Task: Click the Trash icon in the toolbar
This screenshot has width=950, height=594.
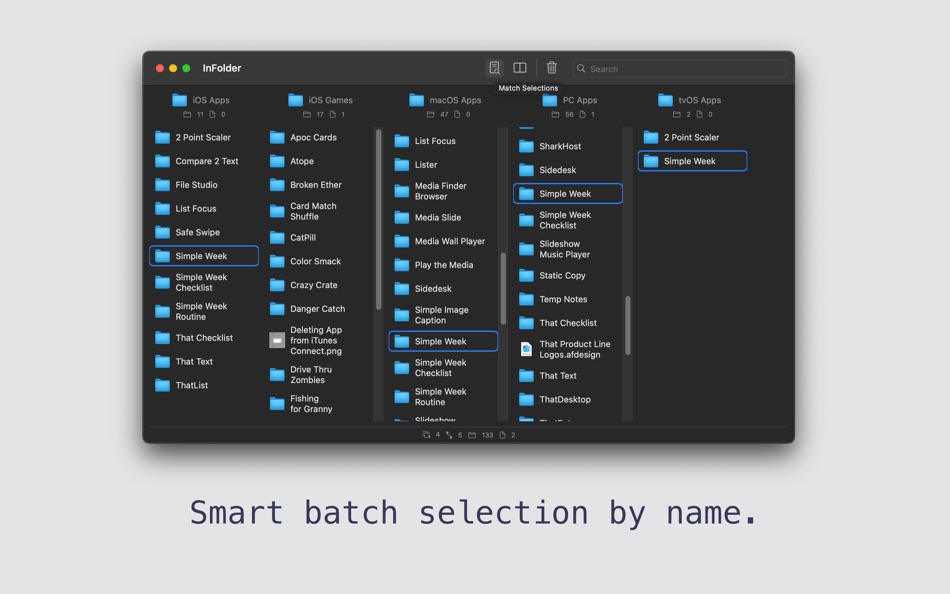Action: click(551, 67)
